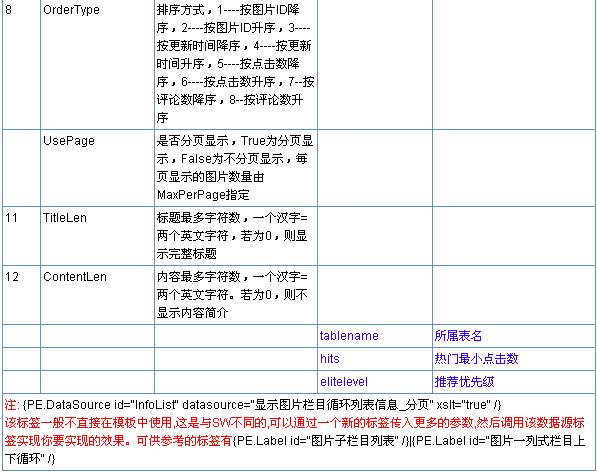The image size is (597, 472).
Task: Click the 推荐优先级 description text
Action: [x=465, y=382]
